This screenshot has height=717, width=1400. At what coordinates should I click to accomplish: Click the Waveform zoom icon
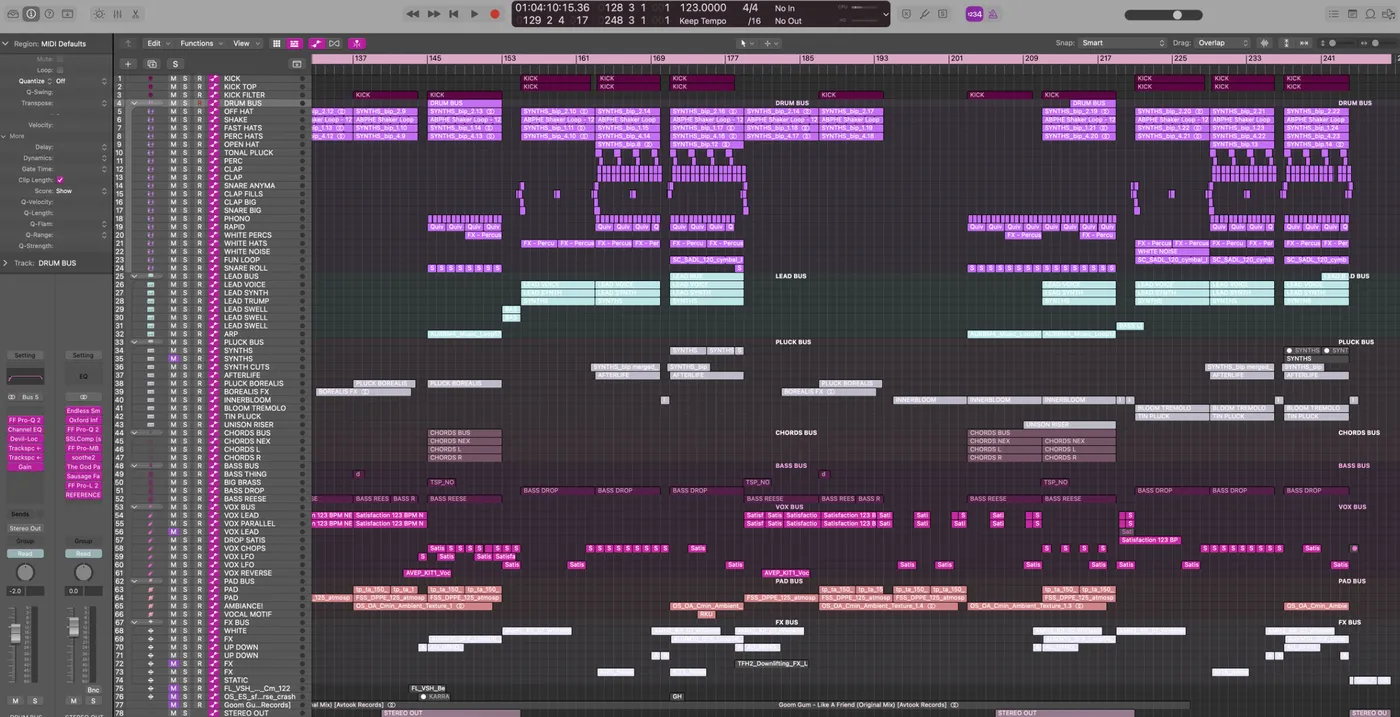click(1265, 43)
